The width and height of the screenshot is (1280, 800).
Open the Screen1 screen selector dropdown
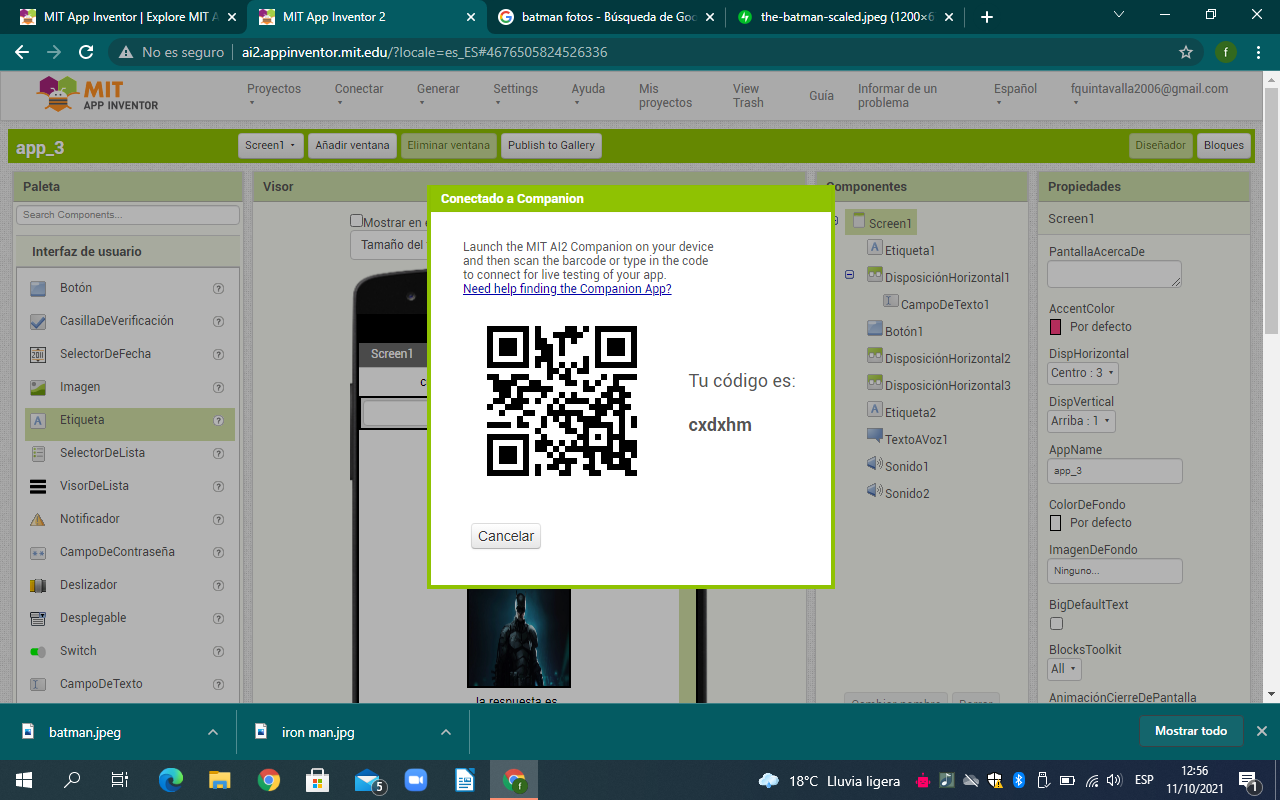pyautogui.click(x=271, y=145)
